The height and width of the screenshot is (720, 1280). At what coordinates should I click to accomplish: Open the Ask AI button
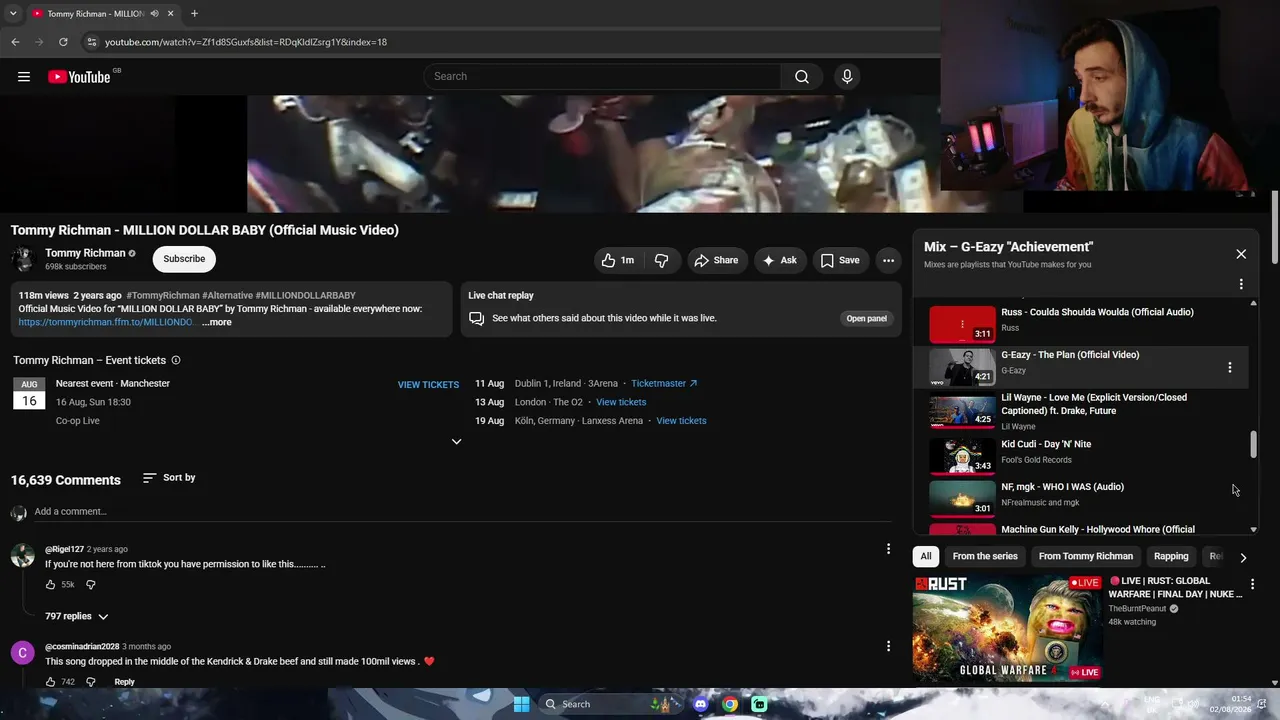click(780, 260)
